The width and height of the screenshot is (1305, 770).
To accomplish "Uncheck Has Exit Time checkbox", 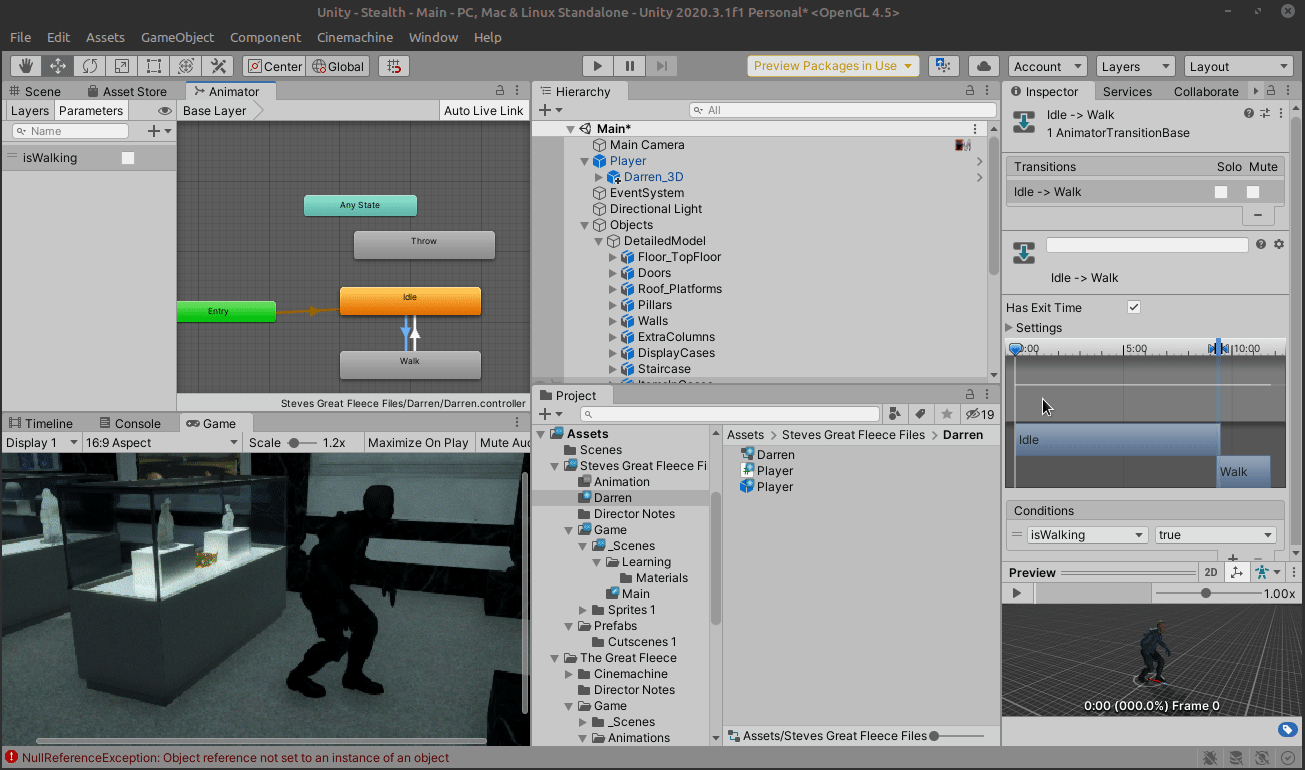I will [x=1134, y=308].
